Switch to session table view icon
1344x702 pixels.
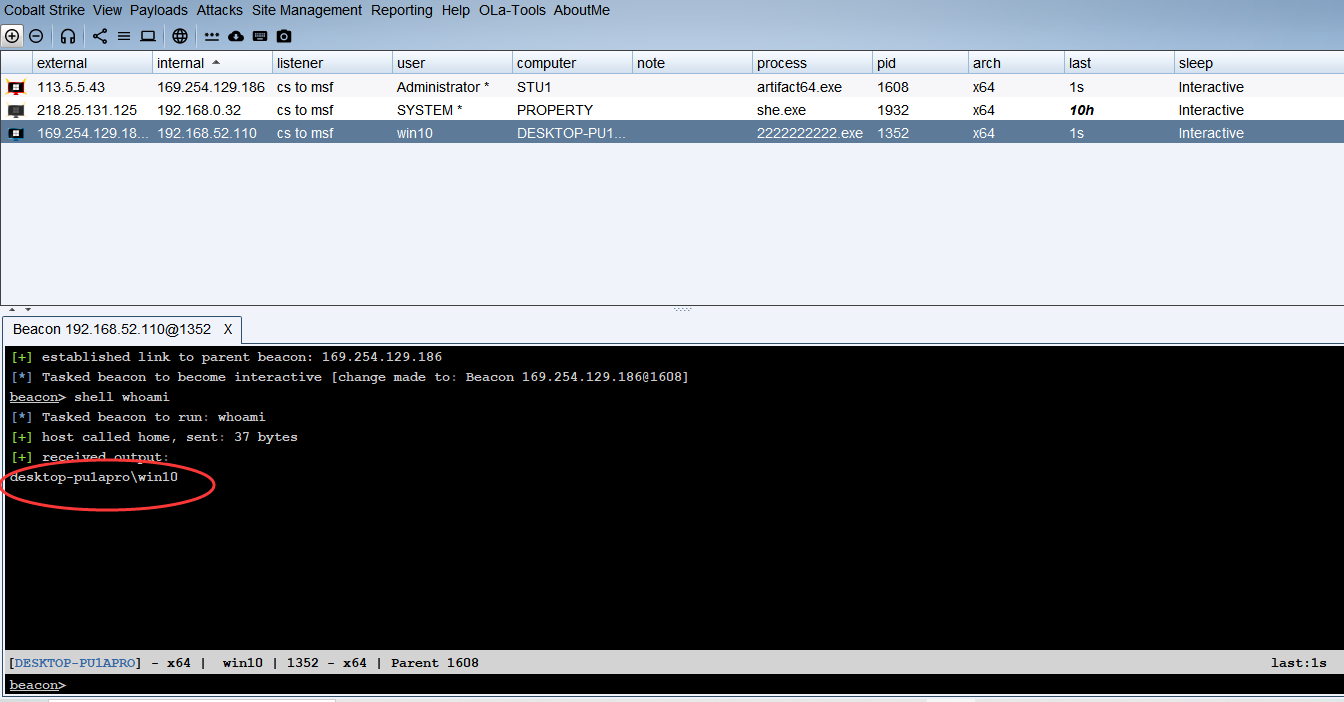pyautogui.click(x=124, y=36)
